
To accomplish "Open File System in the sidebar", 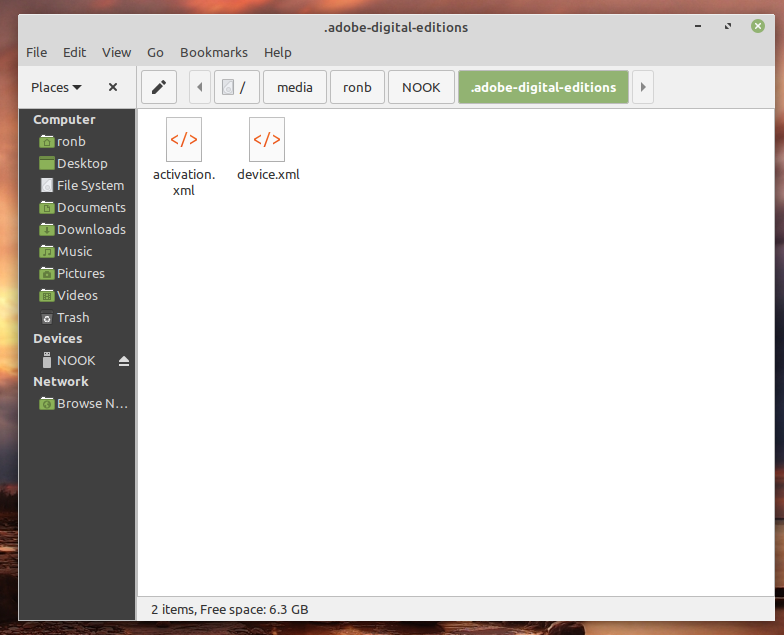I will point(78,186).
